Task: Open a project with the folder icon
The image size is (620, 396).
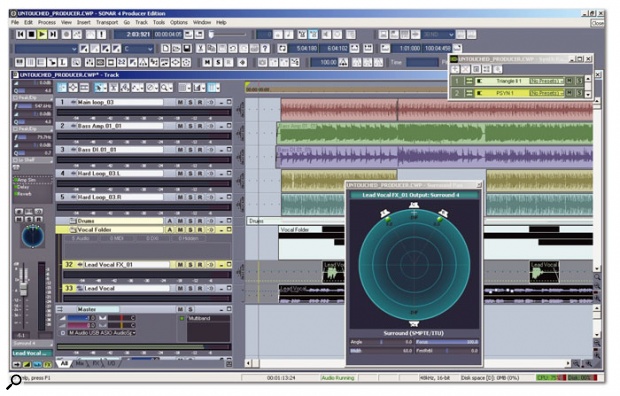Action: (176, 48)
